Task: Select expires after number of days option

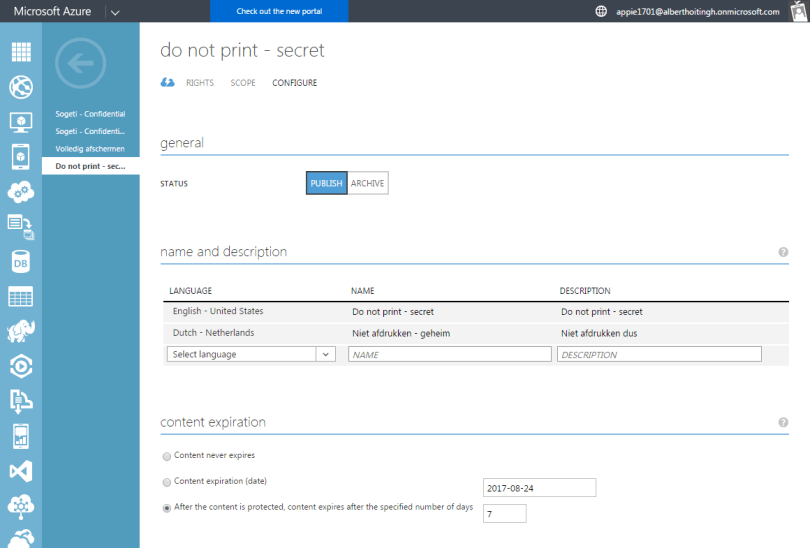Action: tap(166, 508)
